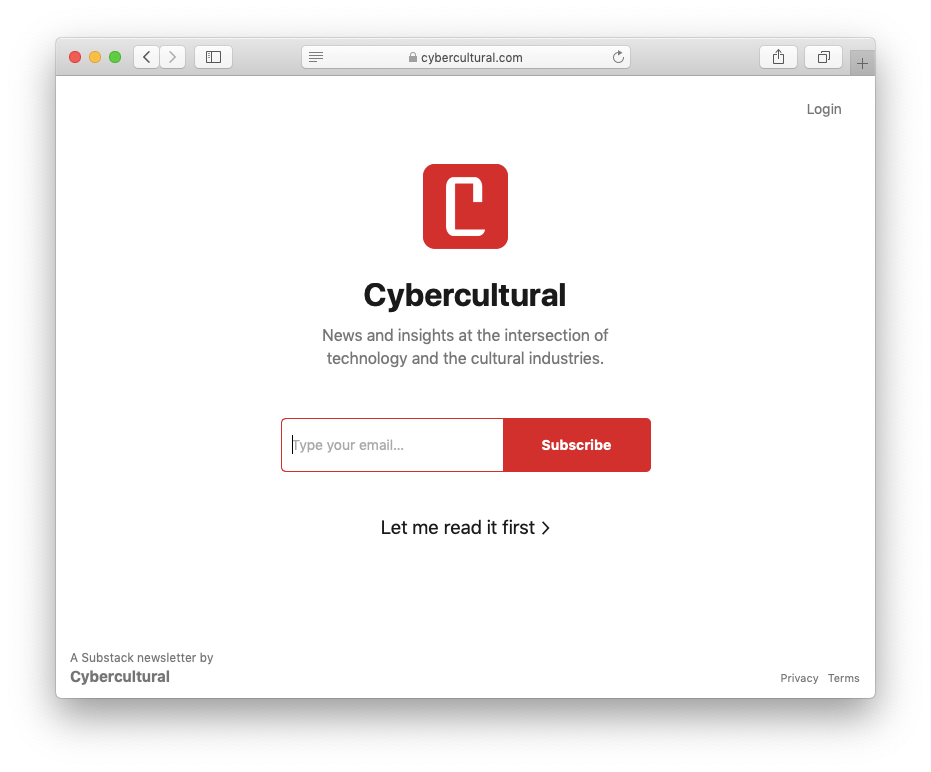Image resolution: width=931 pixels, height=772 pixels.
Task: Show all tabs overview icon
Action: click(824, 57)
